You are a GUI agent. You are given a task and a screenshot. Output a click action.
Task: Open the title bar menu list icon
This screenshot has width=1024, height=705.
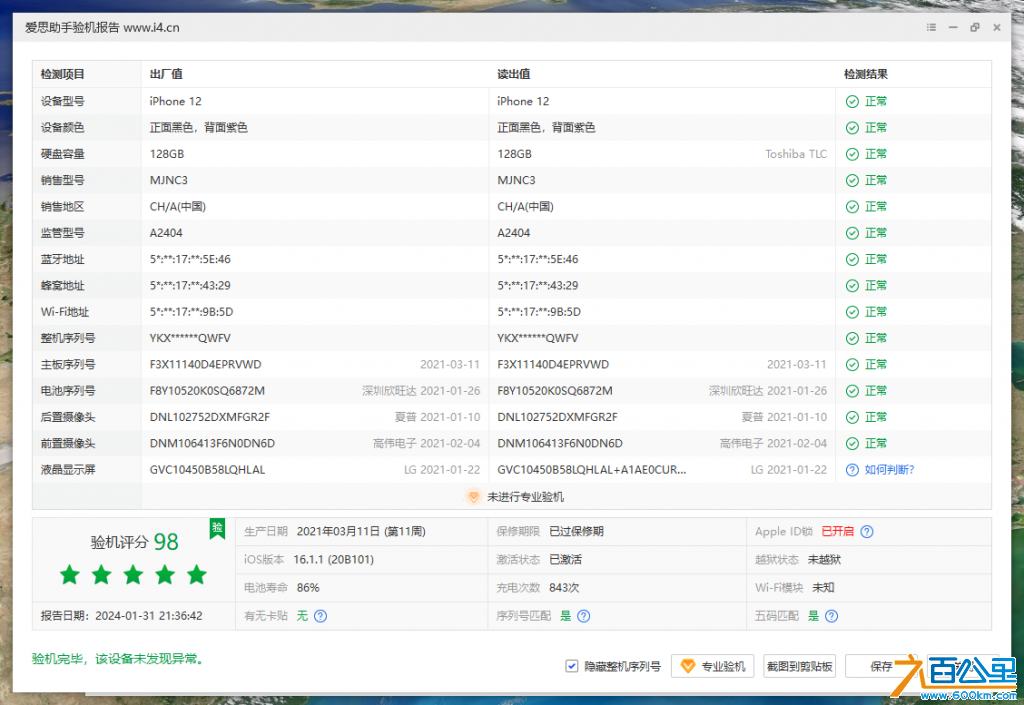931,27
